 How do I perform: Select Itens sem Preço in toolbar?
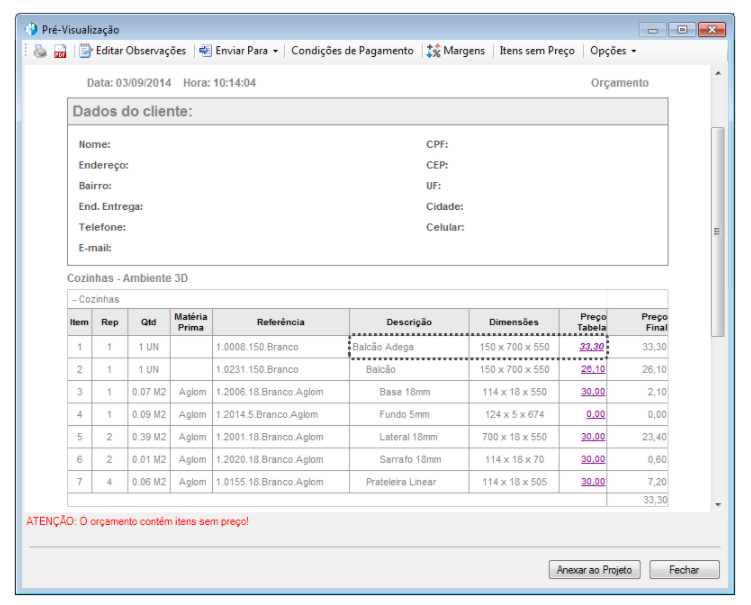click(537, 51)
